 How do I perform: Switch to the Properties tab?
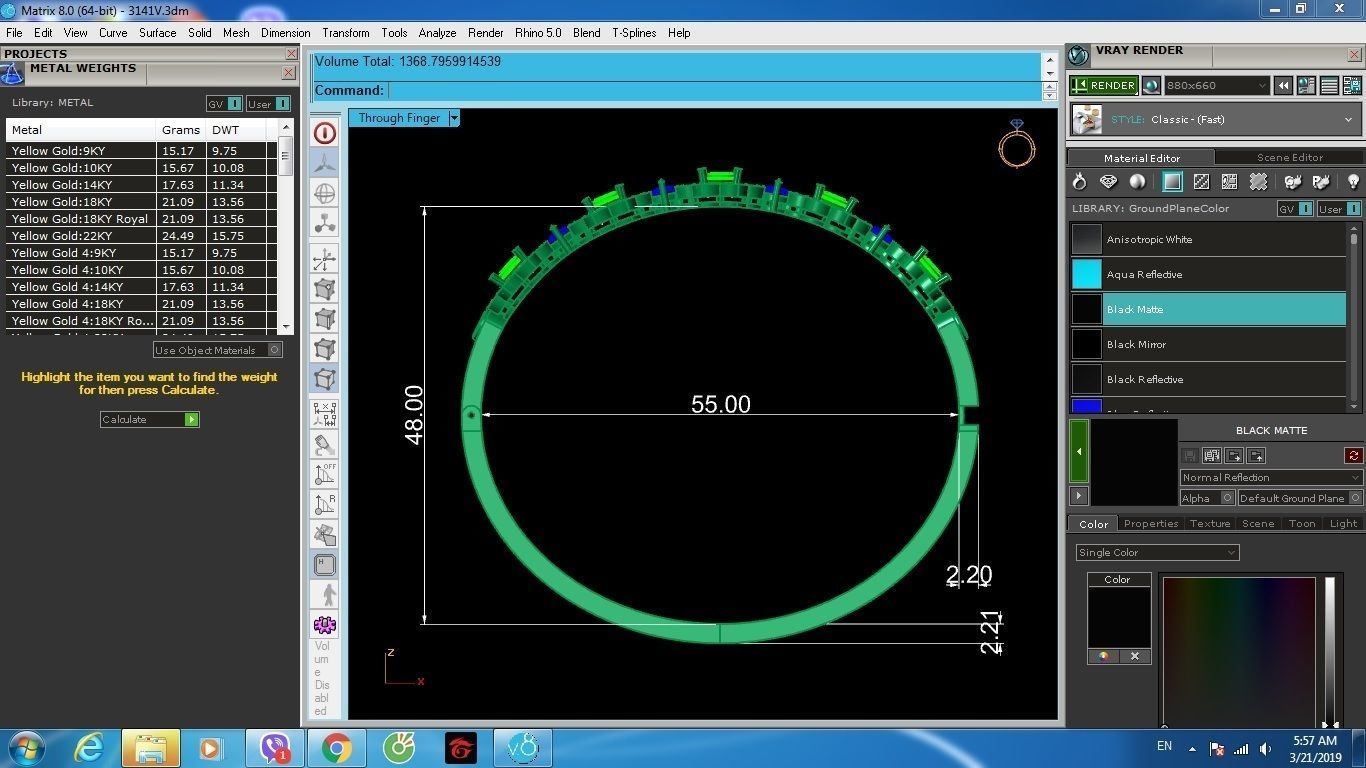coord(1151,523)
